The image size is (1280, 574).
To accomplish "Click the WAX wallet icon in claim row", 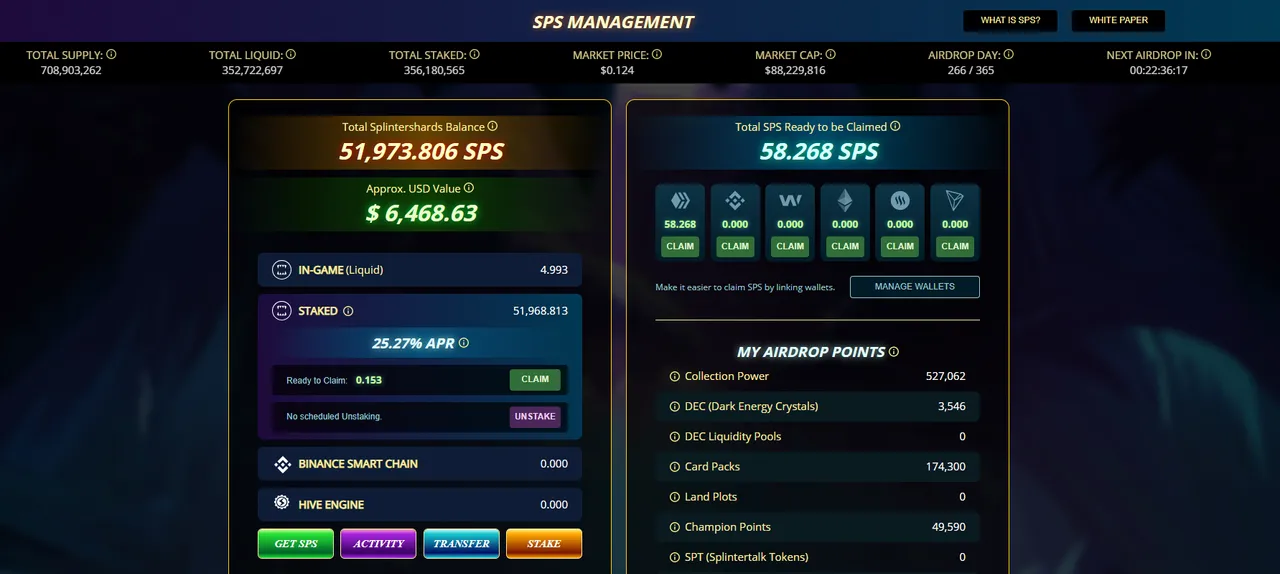I will click(790, 200).
